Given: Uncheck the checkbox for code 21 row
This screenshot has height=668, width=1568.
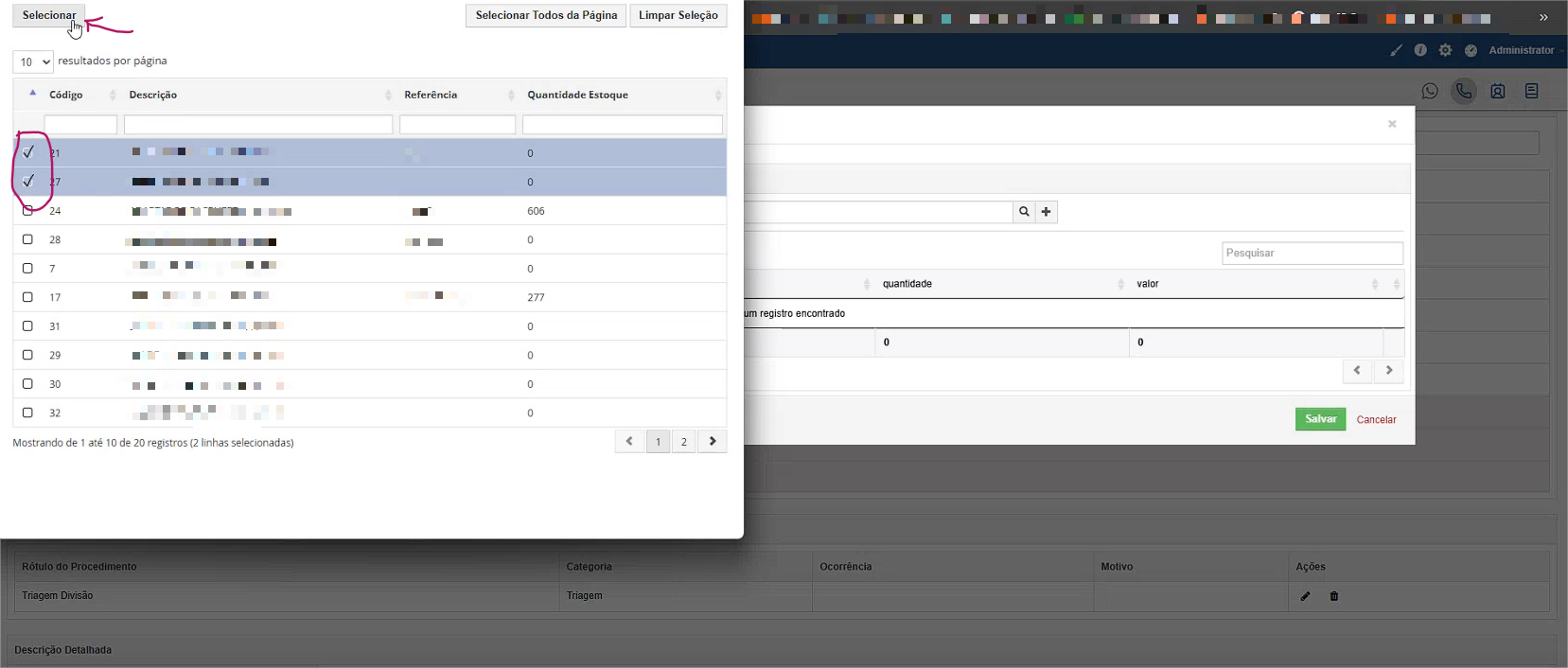Looking at the screenshot, I should (28, 152).
